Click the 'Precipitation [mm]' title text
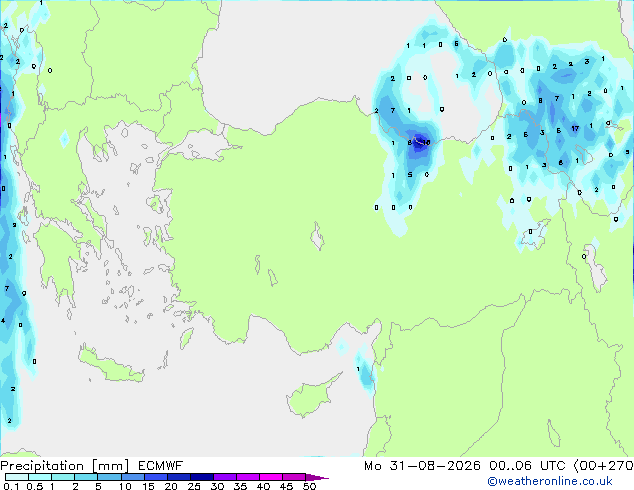Viewport: 634px width, 490px height. 64,466
